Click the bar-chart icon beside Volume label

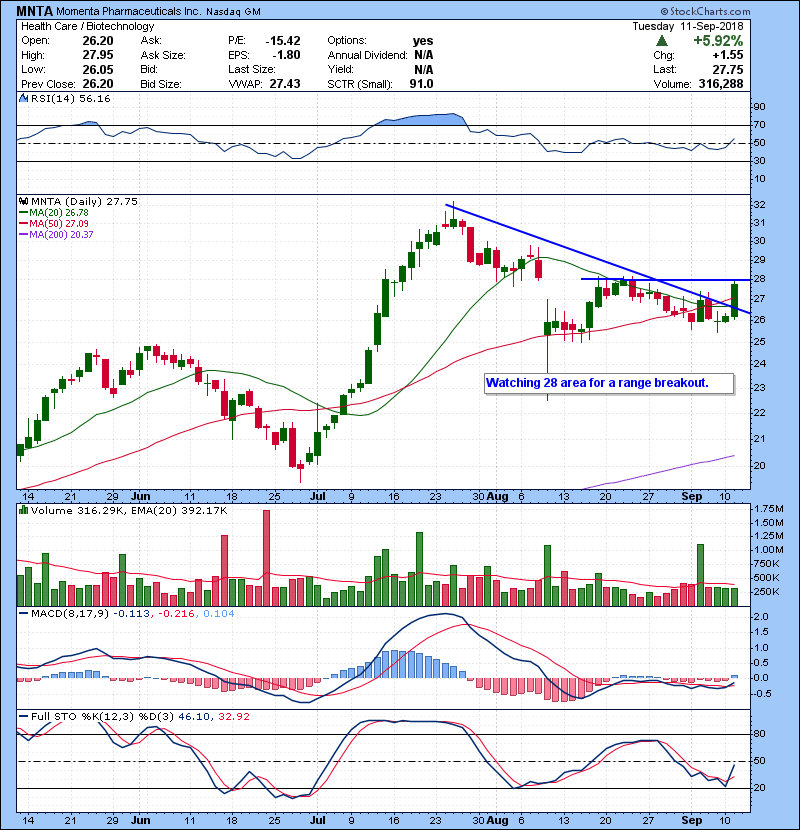23,510
